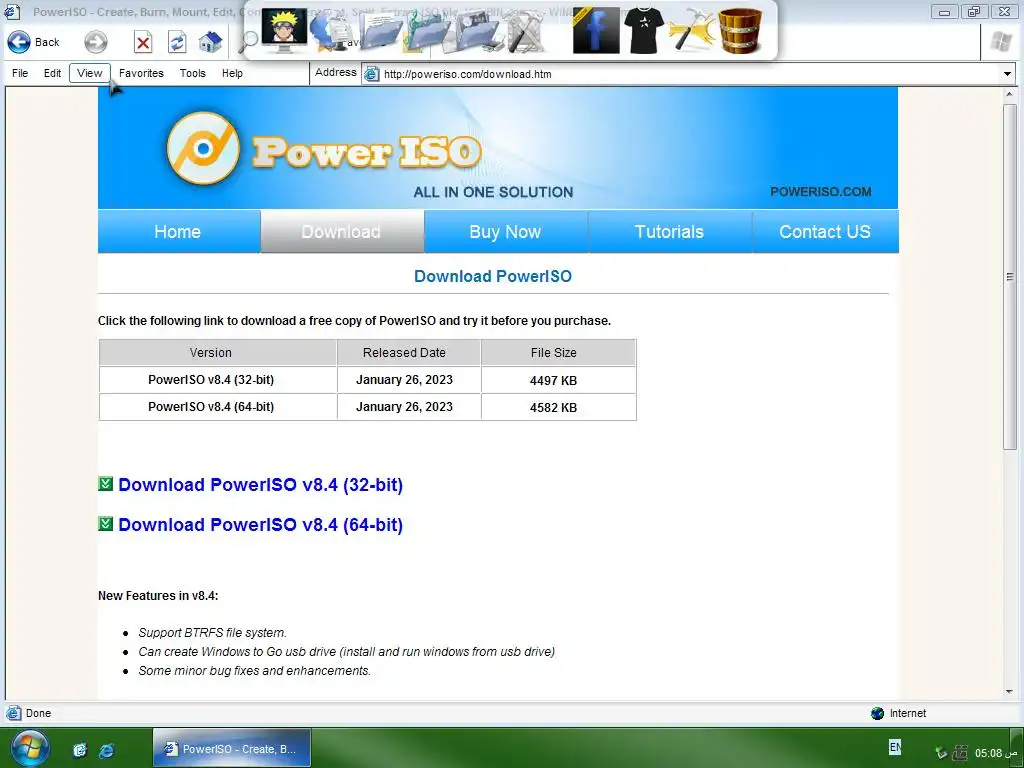
Task: Click green arrow icon beside 64-bit download
Action: pos(105,524)
